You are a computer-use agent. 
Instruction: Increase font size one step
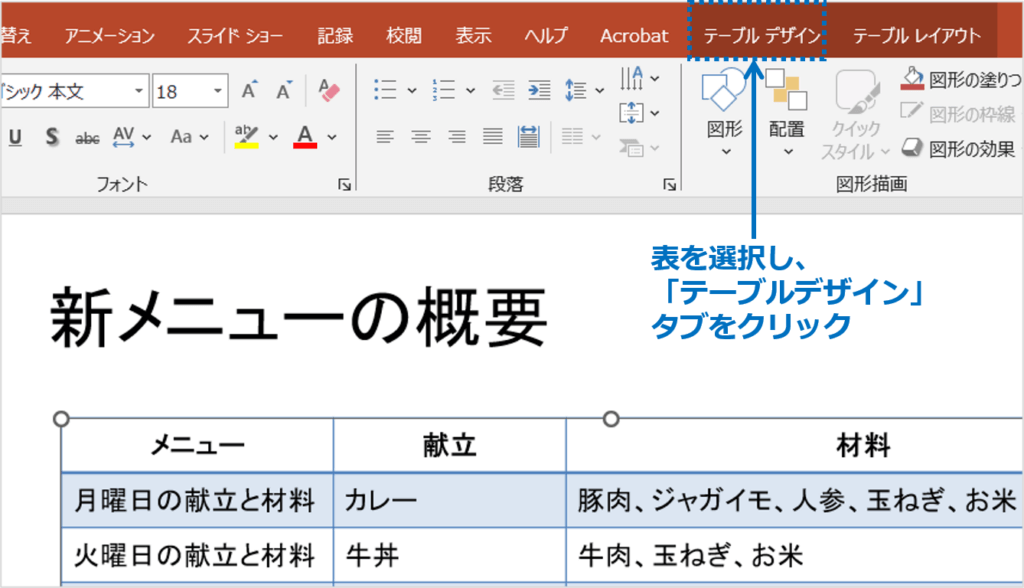pyautogui.click(x=249, y=90)
